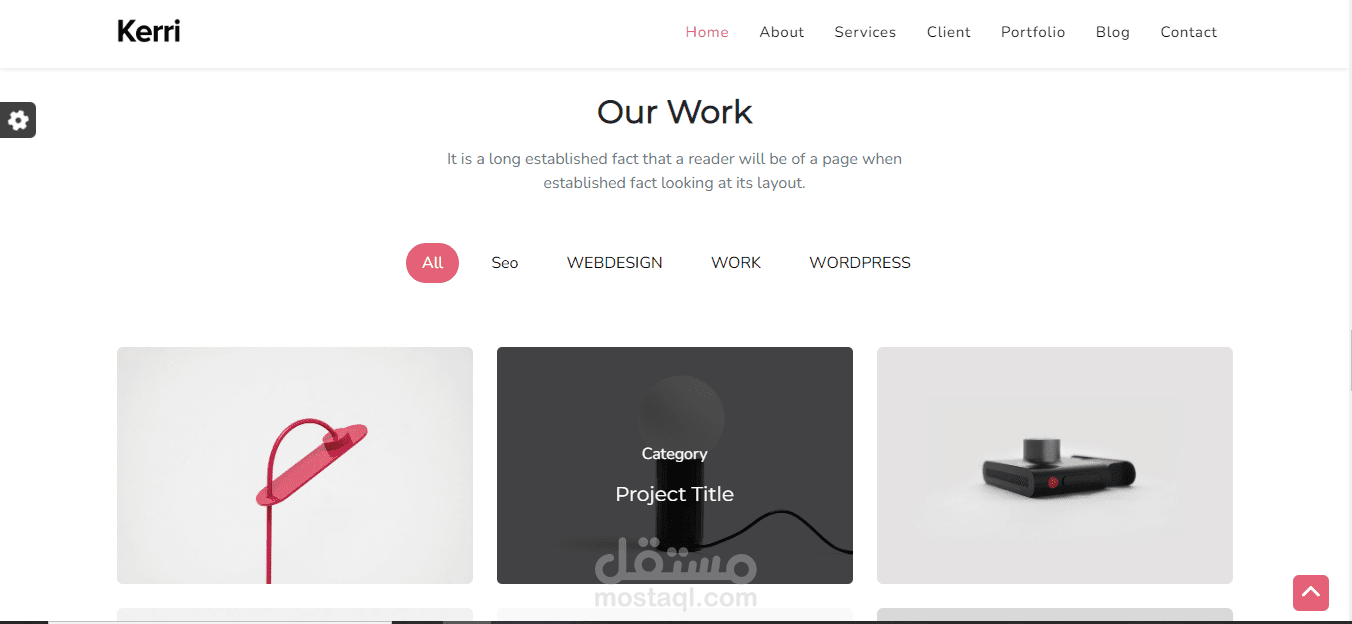Visit the Blog nav link

coord(1112,32)
